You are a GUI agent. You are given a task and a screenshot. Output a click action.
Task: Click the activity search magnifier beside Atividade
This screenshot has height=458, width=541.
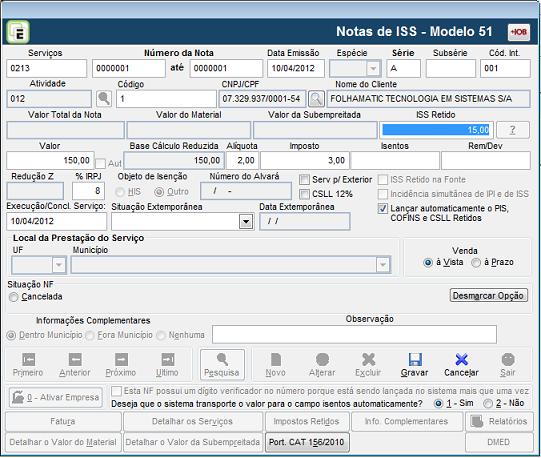tap(104, 99)
